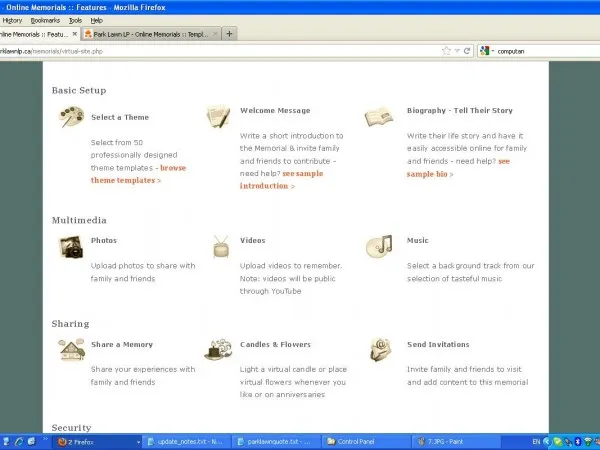
Task: Click the Photos camera icon
Action: (x=71, y=246)
